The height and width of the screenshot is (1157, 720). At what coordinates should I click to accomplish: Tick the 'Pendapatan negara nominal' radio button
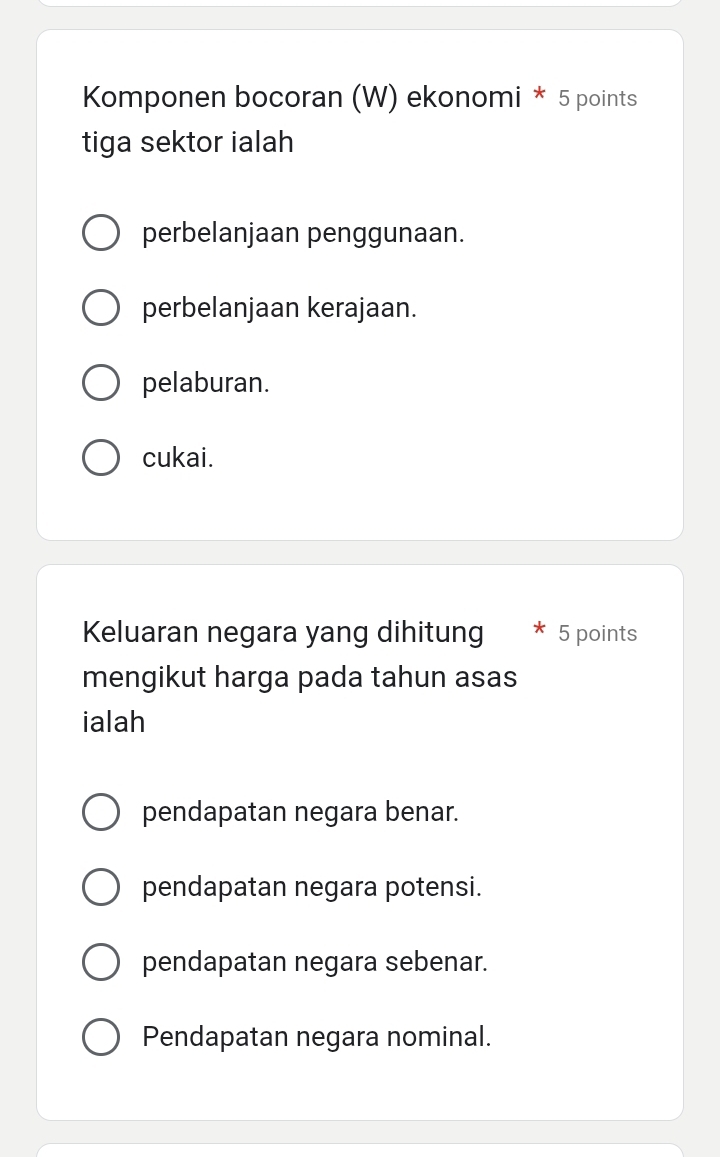pos(100,1036)
